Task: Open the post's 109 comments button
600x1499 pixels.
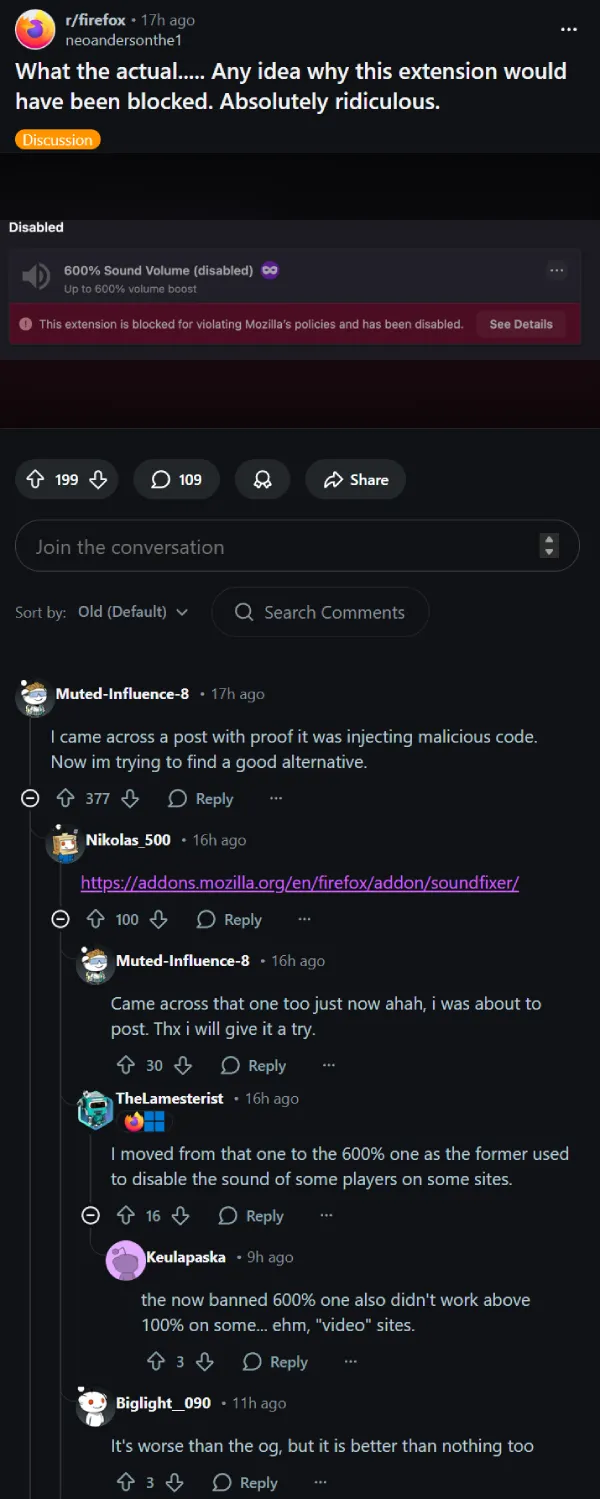Action: coord(176,480)
